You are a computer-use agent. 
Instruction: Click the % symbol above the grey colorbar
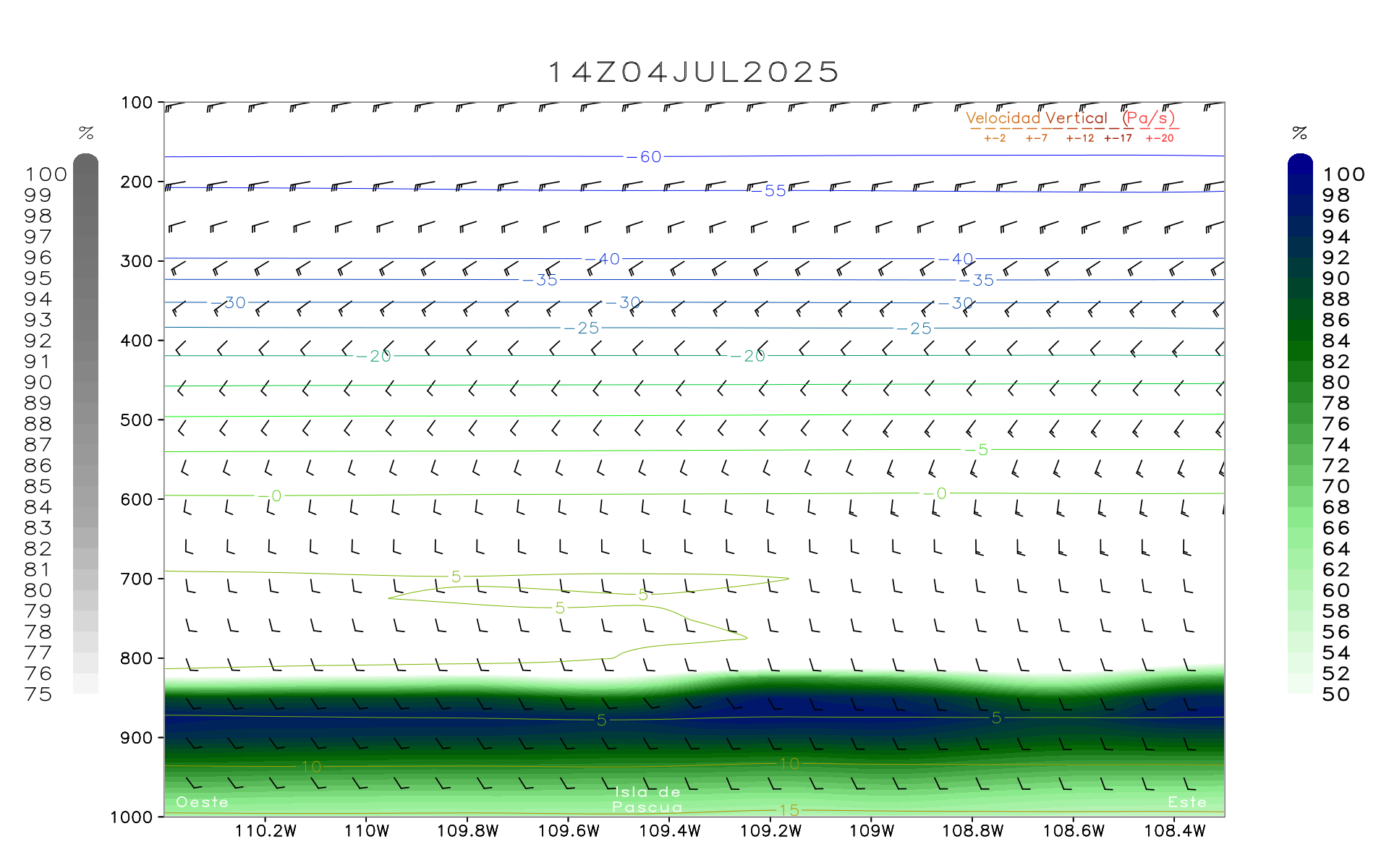[86, 133]
